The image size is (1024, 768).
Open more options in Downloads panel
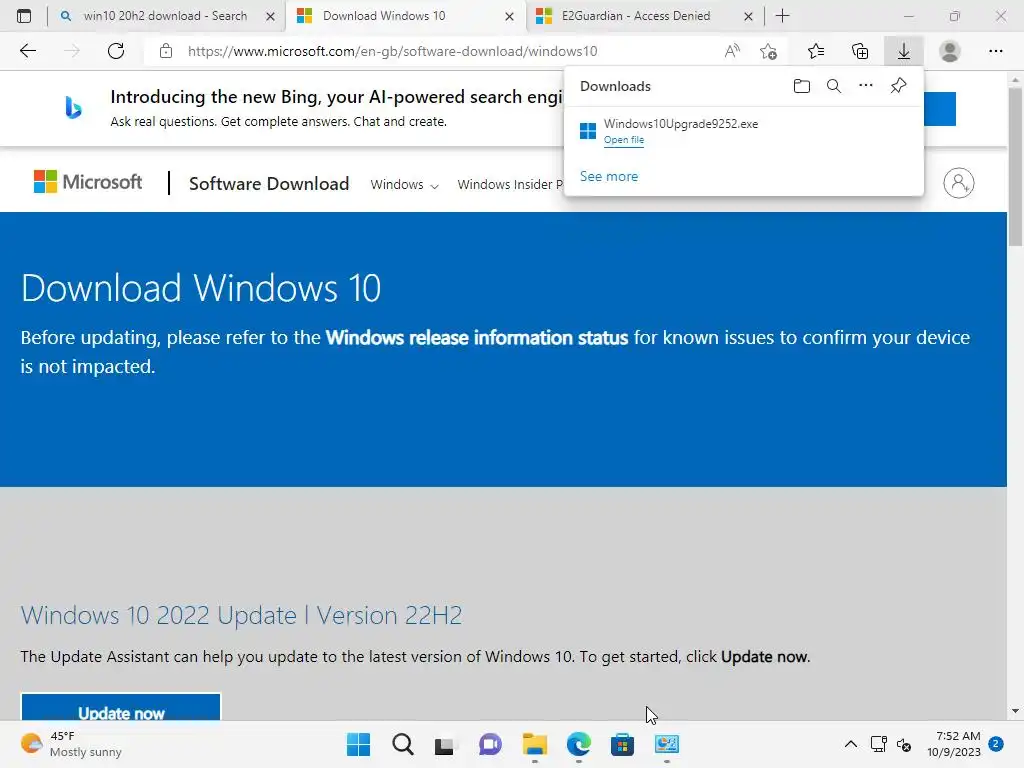click(866, 86)
